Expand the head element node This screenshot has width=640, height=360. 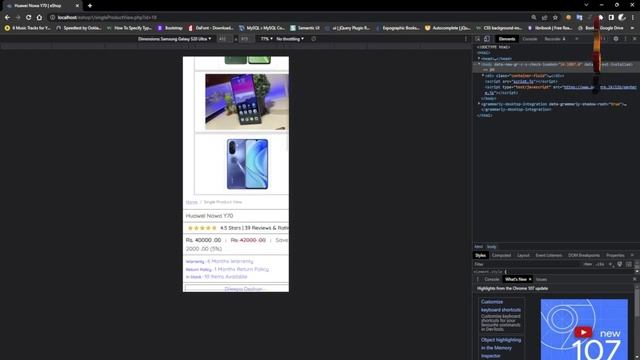click(x=479, y=58)
